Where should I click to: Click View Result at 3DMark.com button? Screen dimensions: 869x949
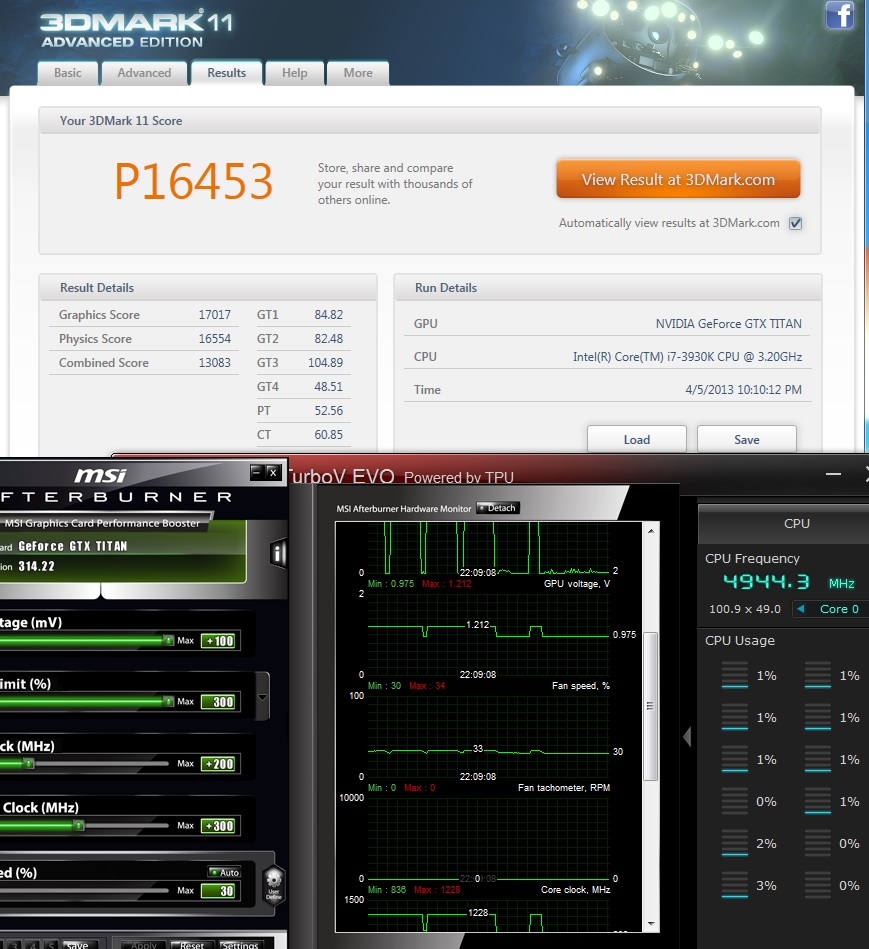coord(678,179)
